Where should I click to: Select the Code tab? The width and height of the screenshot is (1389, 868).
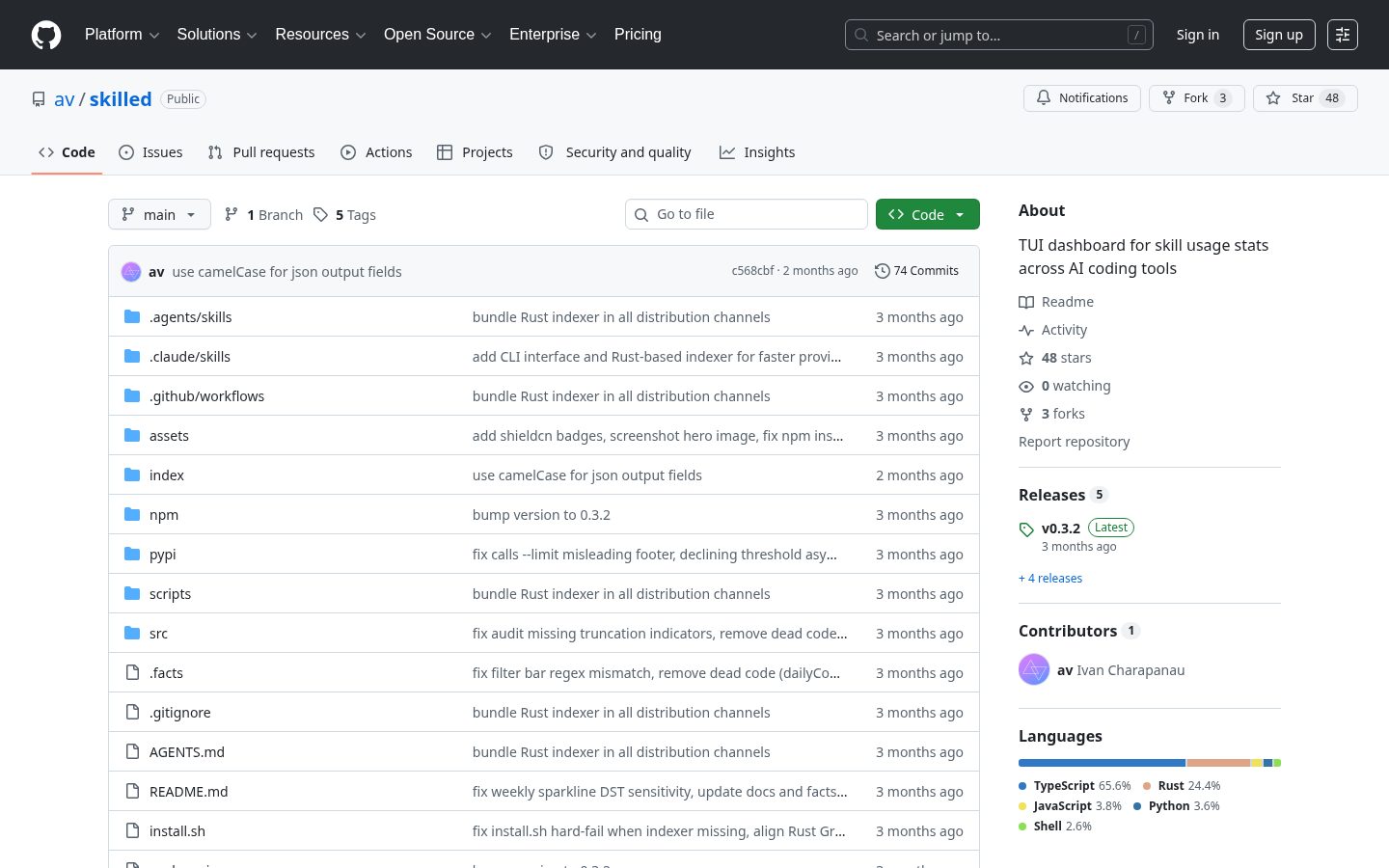pyautogui.click(x=67, y=152)
